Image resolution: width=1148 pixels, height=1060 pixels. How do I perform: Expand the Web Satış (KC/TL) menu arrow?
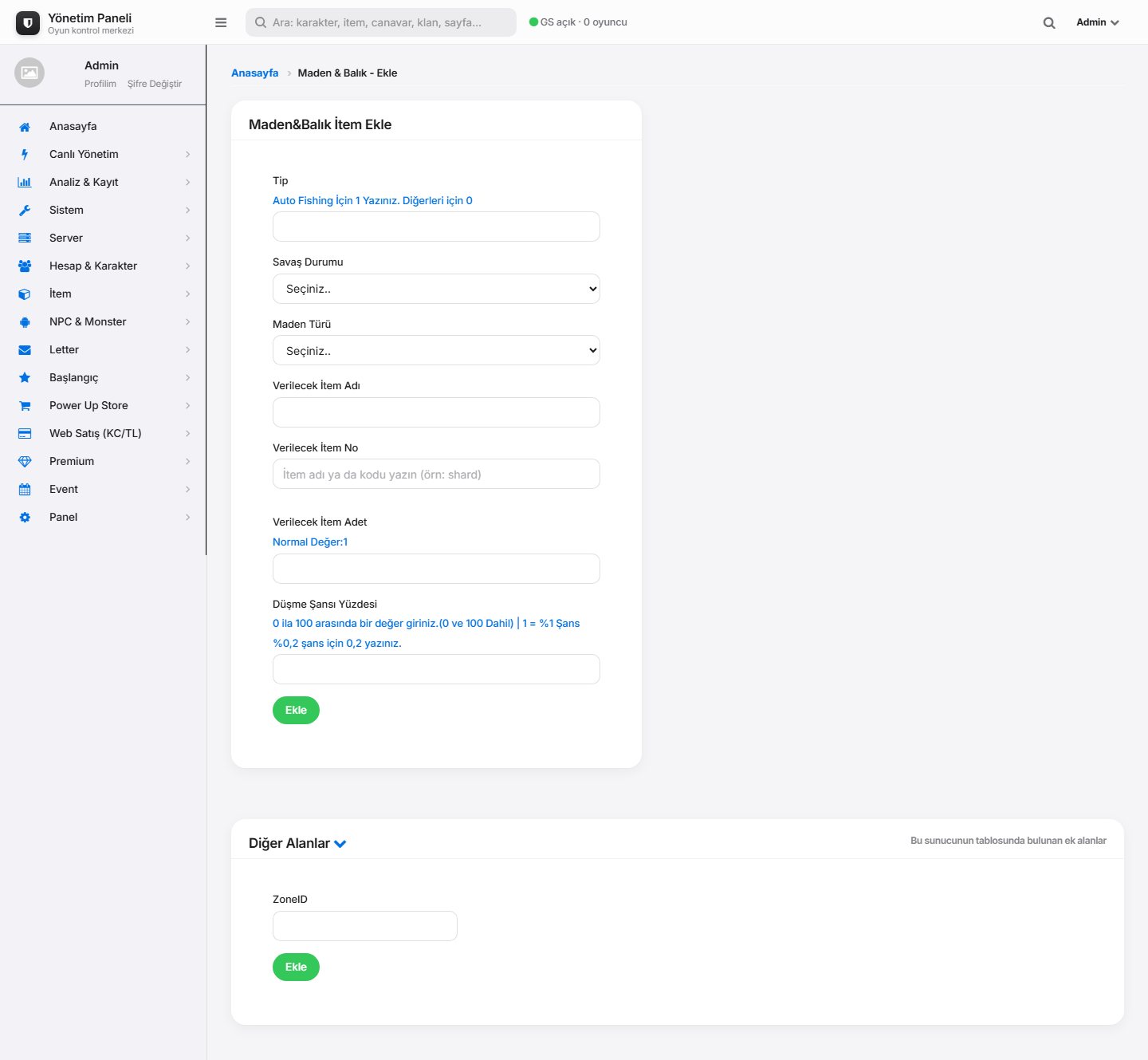[x=187, y=434]
